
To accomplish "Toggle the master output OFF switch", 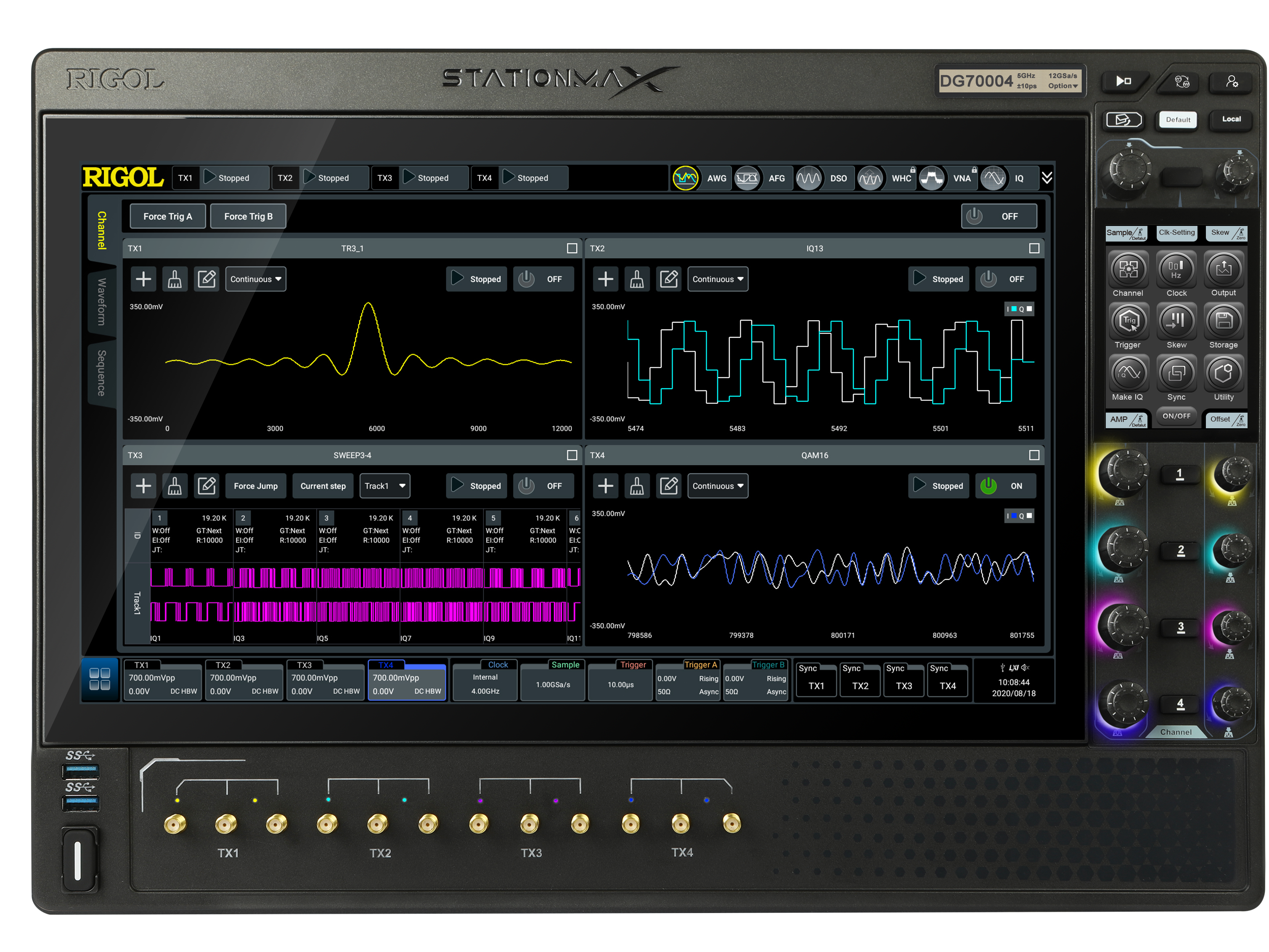I will coord(999,216).
